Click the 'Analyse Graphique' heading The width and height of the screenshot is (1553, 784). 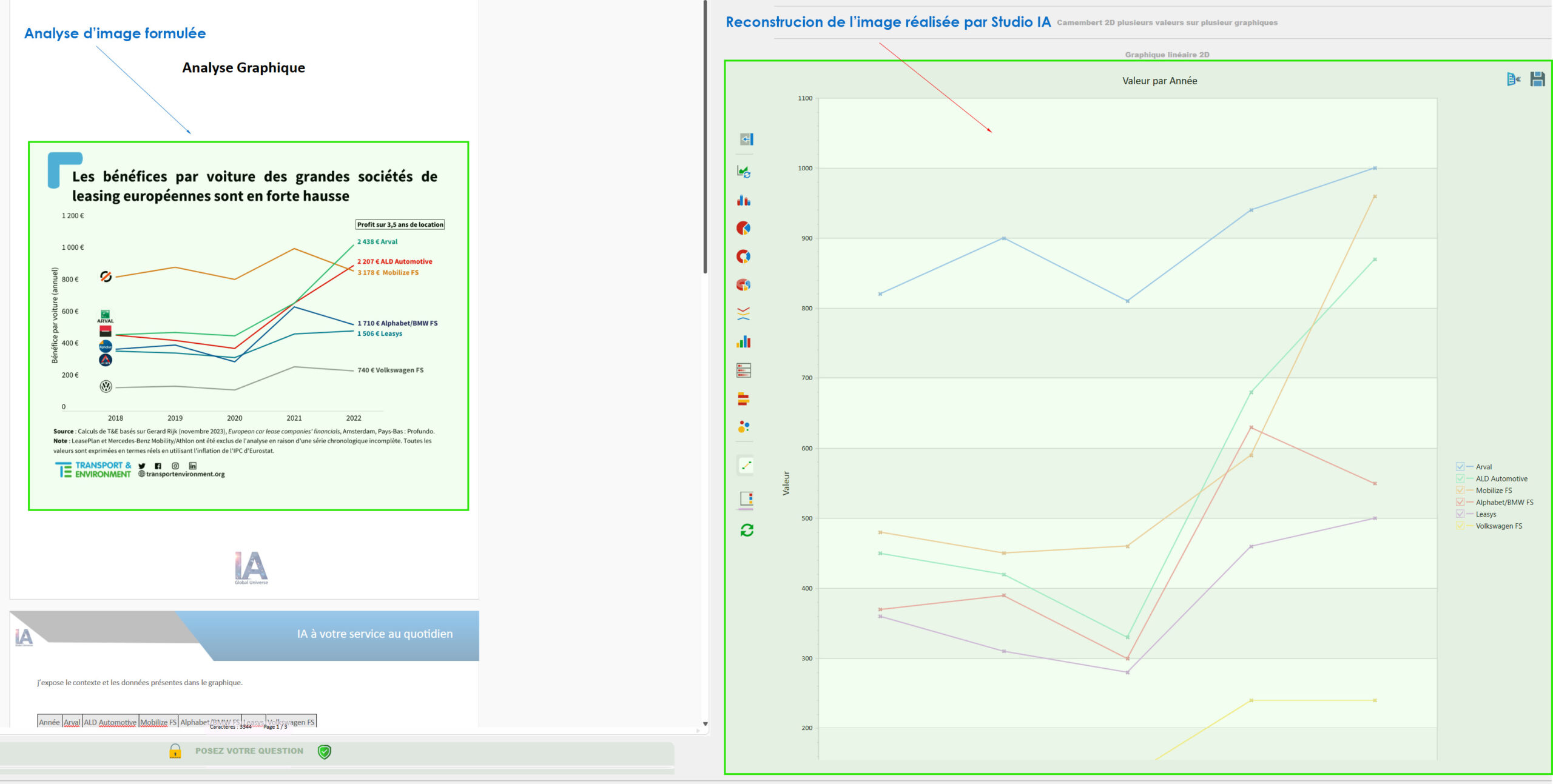(244, 68)
